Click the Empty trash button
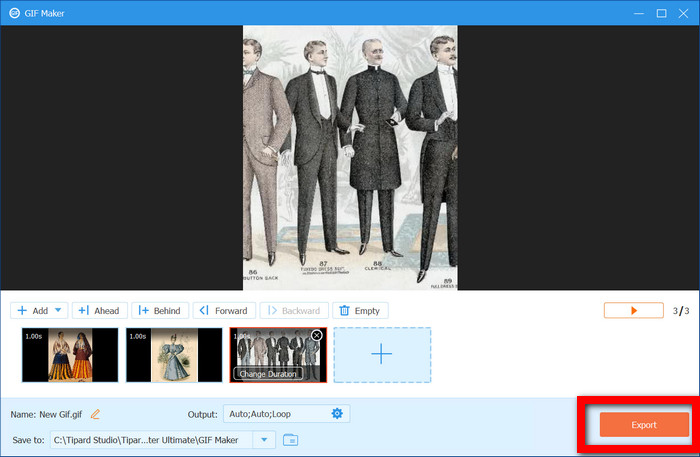The image size is (700, 457). pyautogui.click(x=360, y=311)
